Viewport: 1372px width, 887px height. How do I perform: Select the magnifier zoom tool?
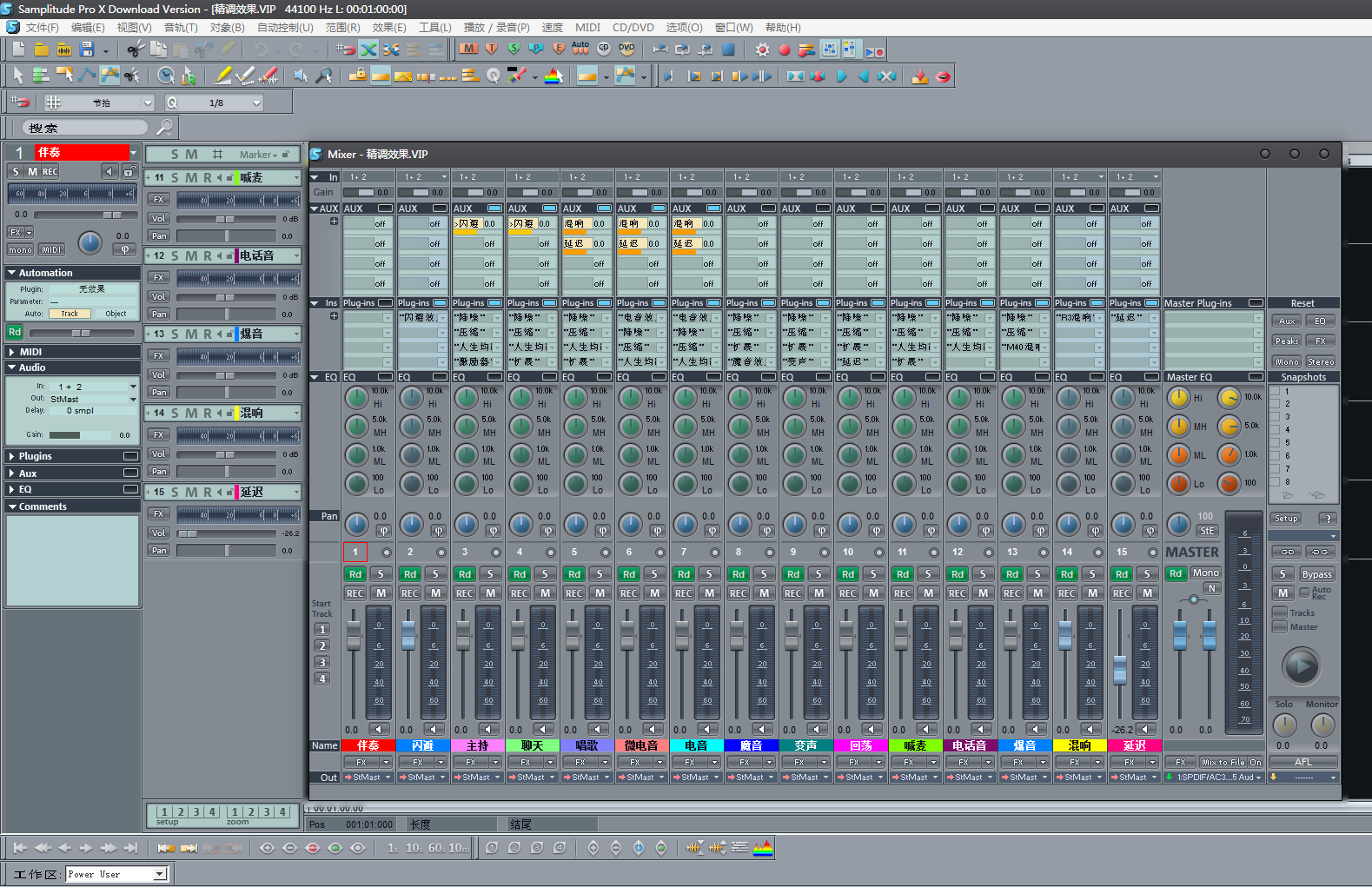coord(323,76)
